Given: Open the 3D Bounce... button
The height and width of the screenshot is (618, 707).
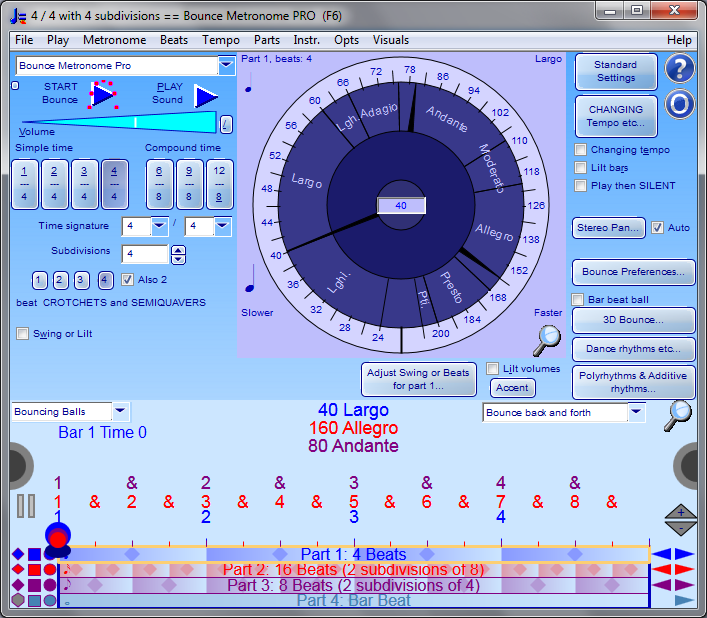Looking at the screenshot, I should point(634,320).
